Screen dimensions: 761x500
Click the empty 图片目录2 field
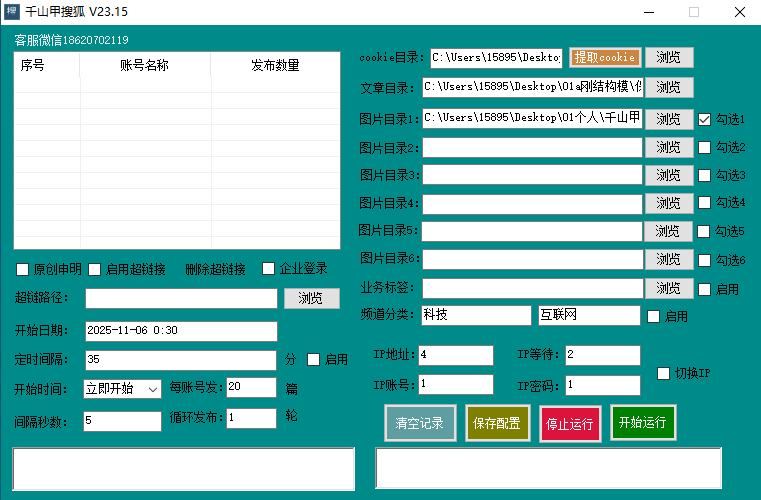532,148
